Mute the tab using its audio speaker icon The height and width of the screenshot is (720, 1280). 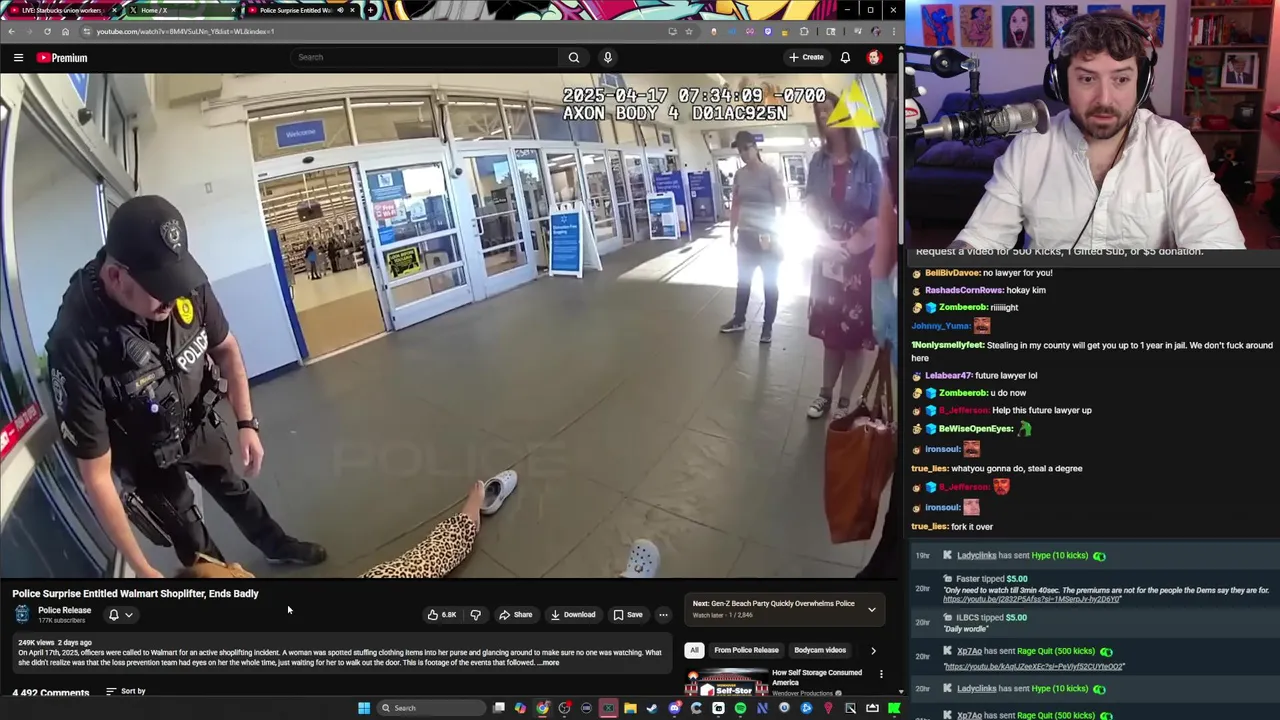tap(340, 10)
